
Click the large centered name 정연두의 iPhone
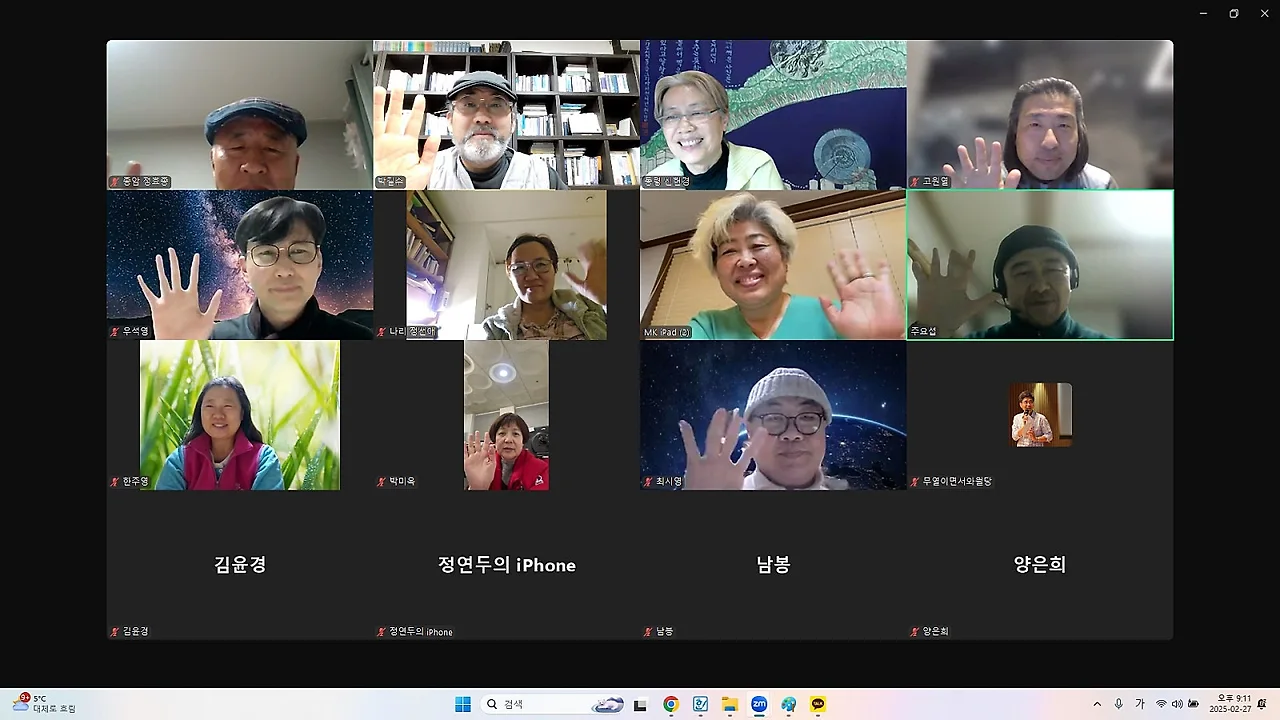(507, 565)
